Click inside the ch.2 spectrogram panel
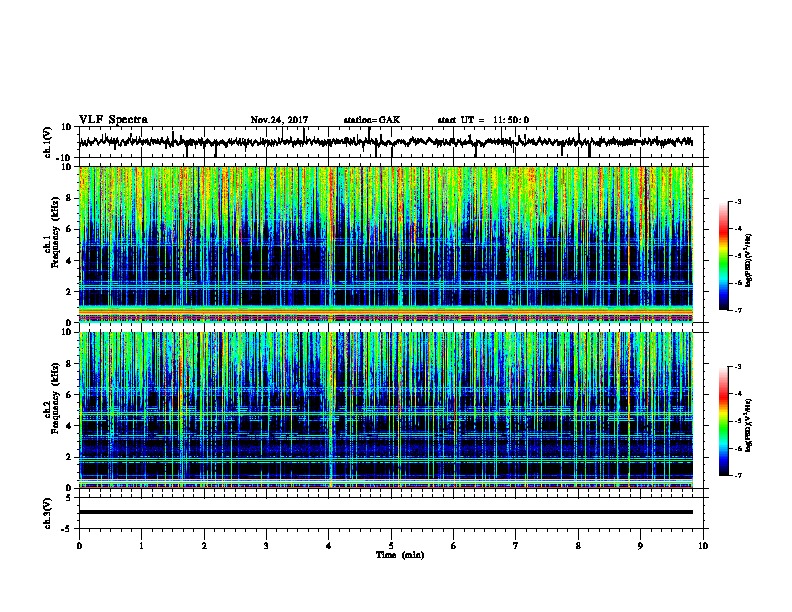This screenshot has height=612, width=792. point(386,410)
